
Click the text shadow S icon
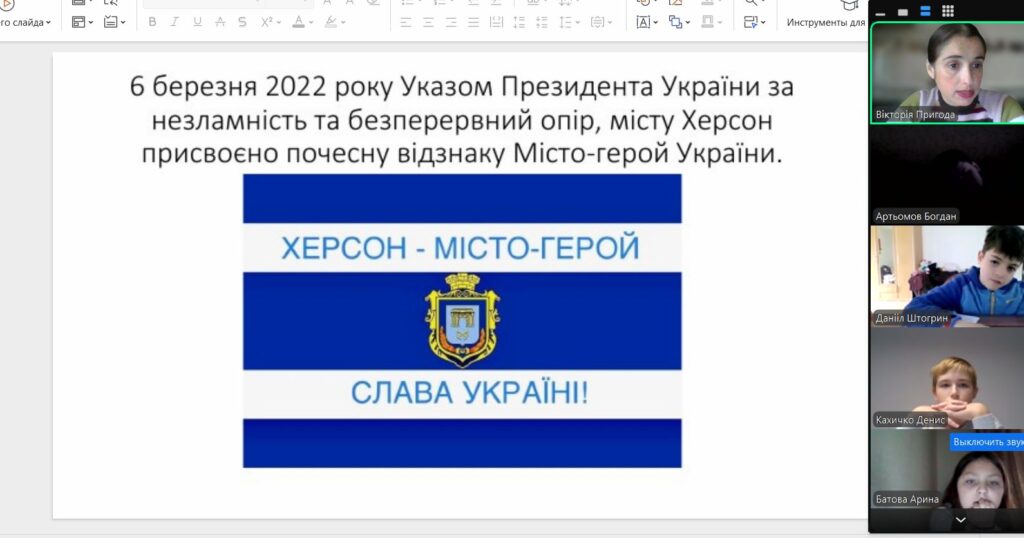[242, 22]
